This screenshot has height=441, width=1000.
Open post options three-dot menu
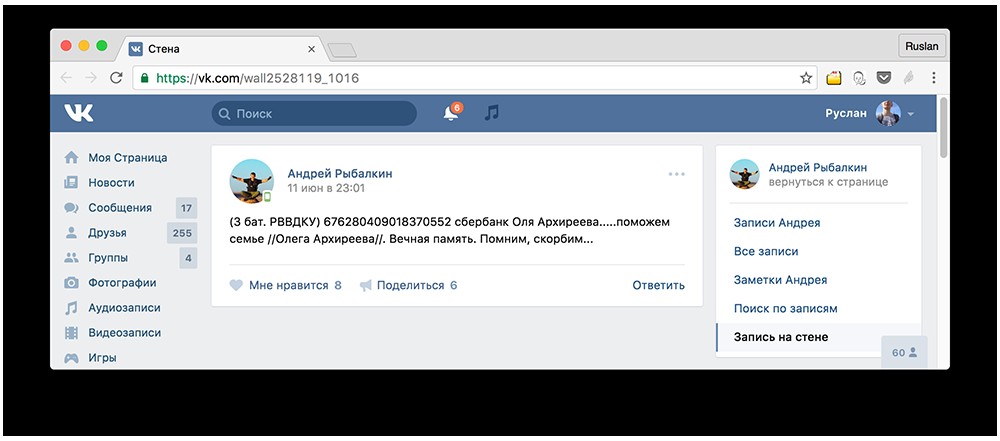pyautogui.click(x=677, y=174)
